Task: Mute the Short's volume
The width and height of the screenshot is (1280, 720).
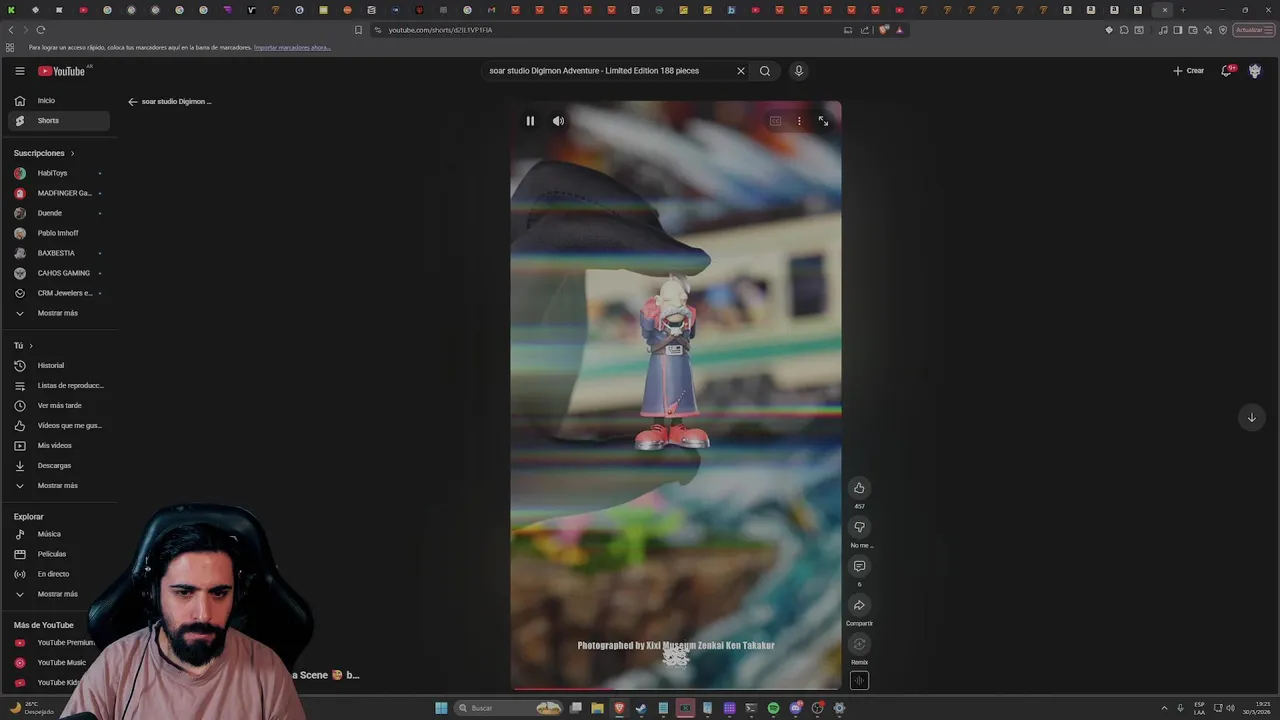Action: pyautogui.click(x=558, y=121)
